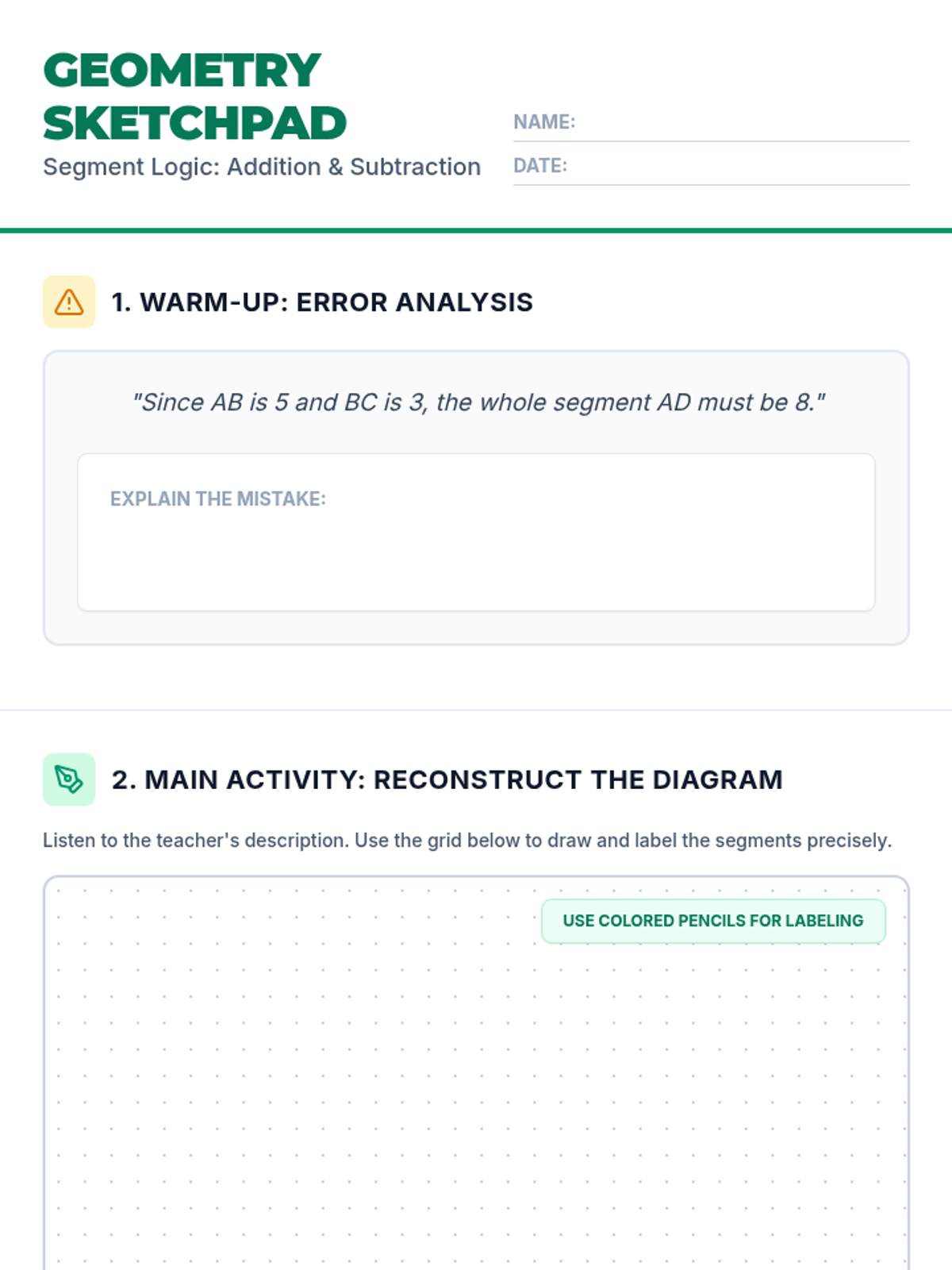Click the 'EXPLAIN THE MISTAKE:' label
Screen dimensions: 952x1270
(x=218, y=498)
